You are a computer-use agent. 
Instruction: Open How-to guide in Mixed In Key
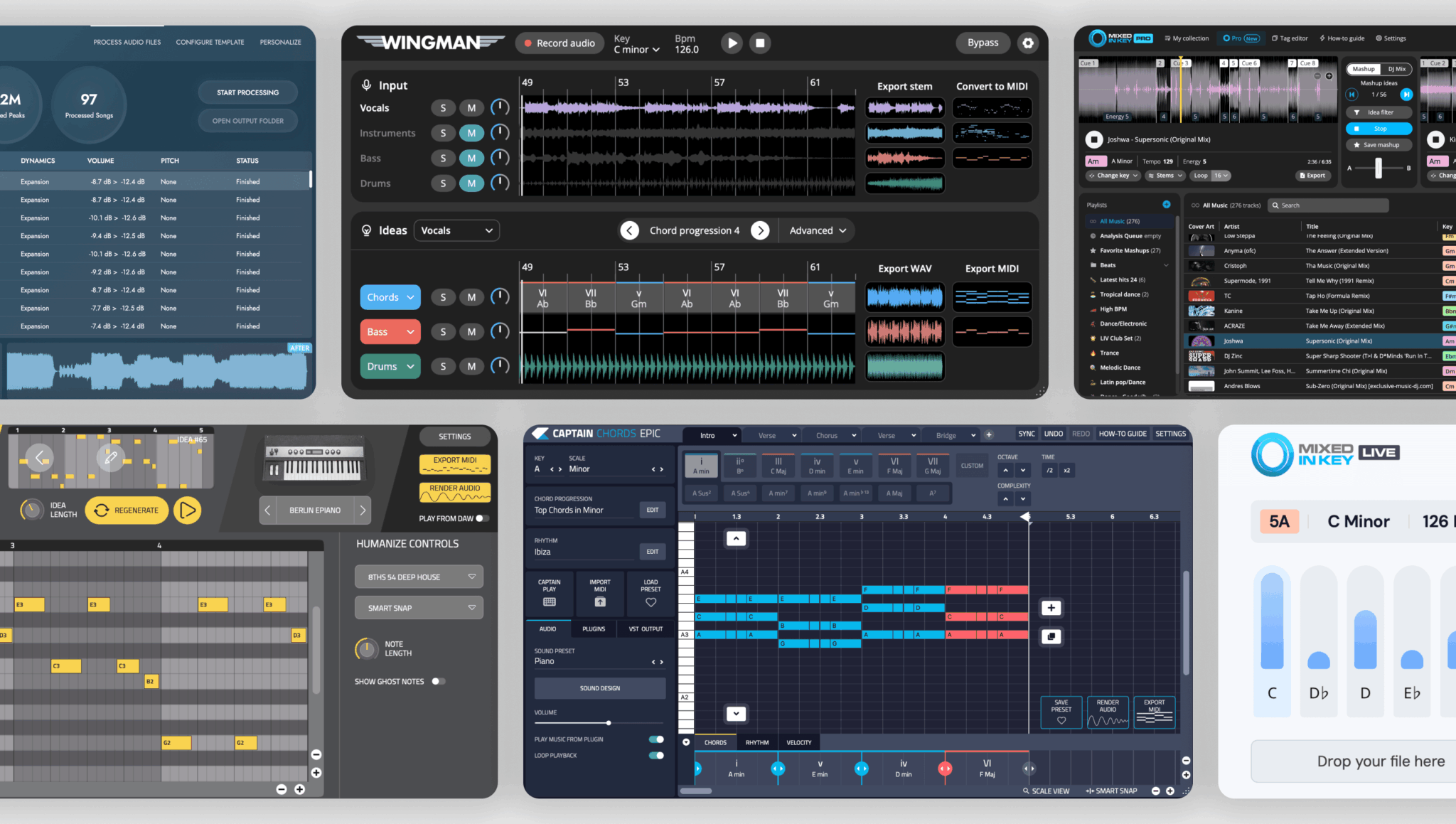pos(1342,38)
